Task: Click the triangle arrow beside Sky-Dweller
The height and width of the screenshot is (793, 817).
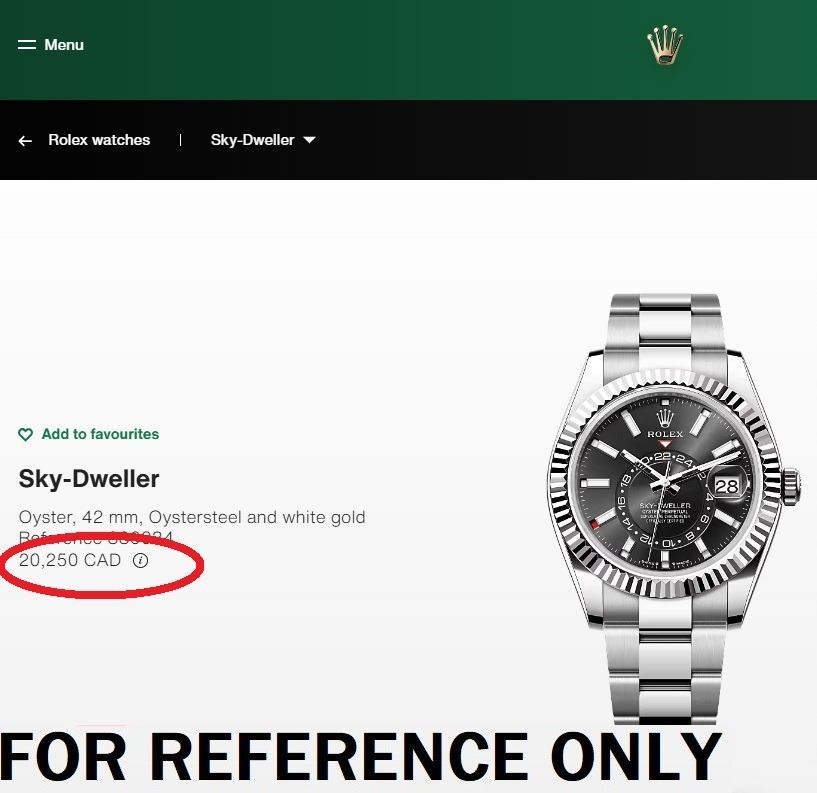Action: pos(310,140)
